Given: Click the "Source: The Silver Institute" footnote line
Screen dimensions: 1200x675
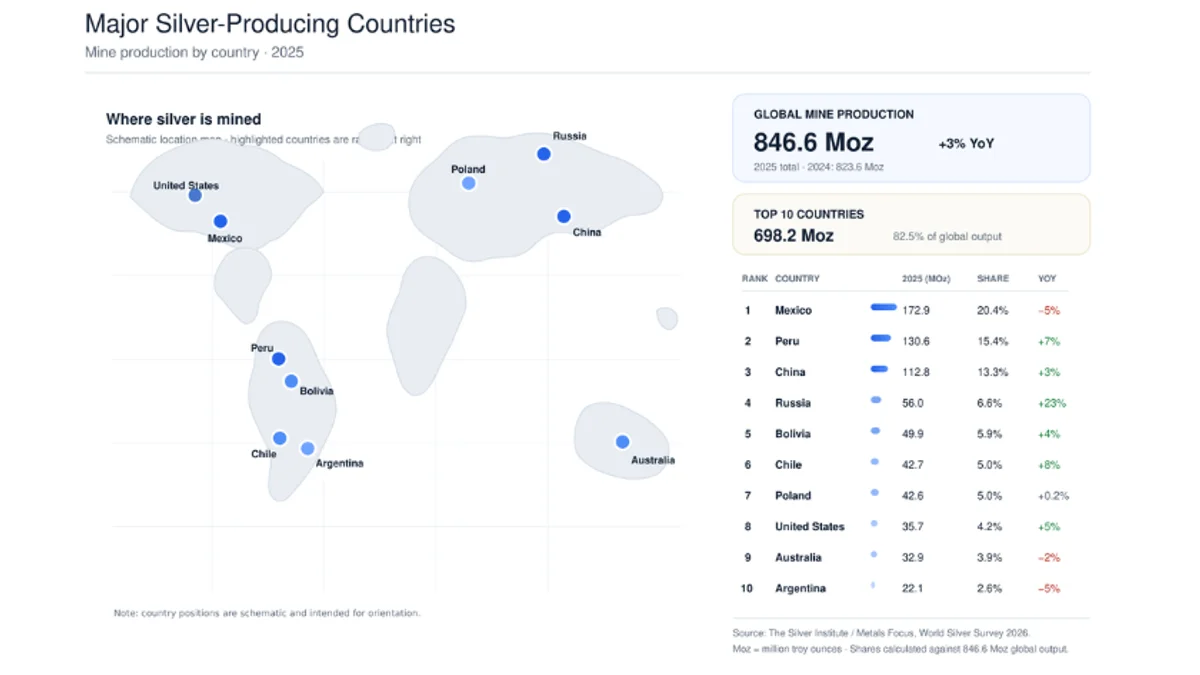Looking at the screenshot, I should tap(881, 632).
